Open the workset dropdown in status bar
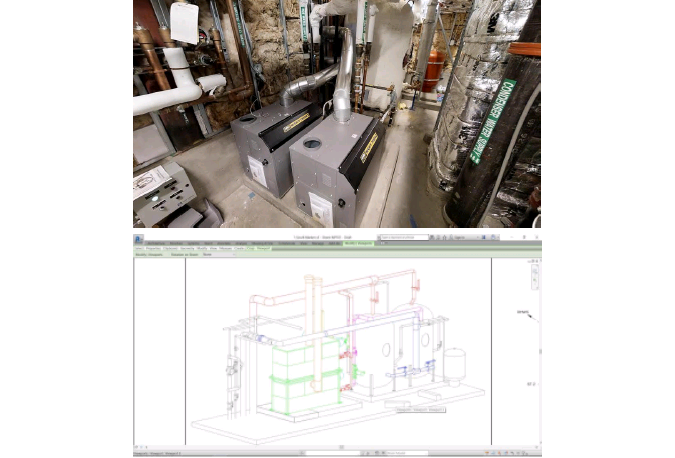 click(x=333, y=453)
